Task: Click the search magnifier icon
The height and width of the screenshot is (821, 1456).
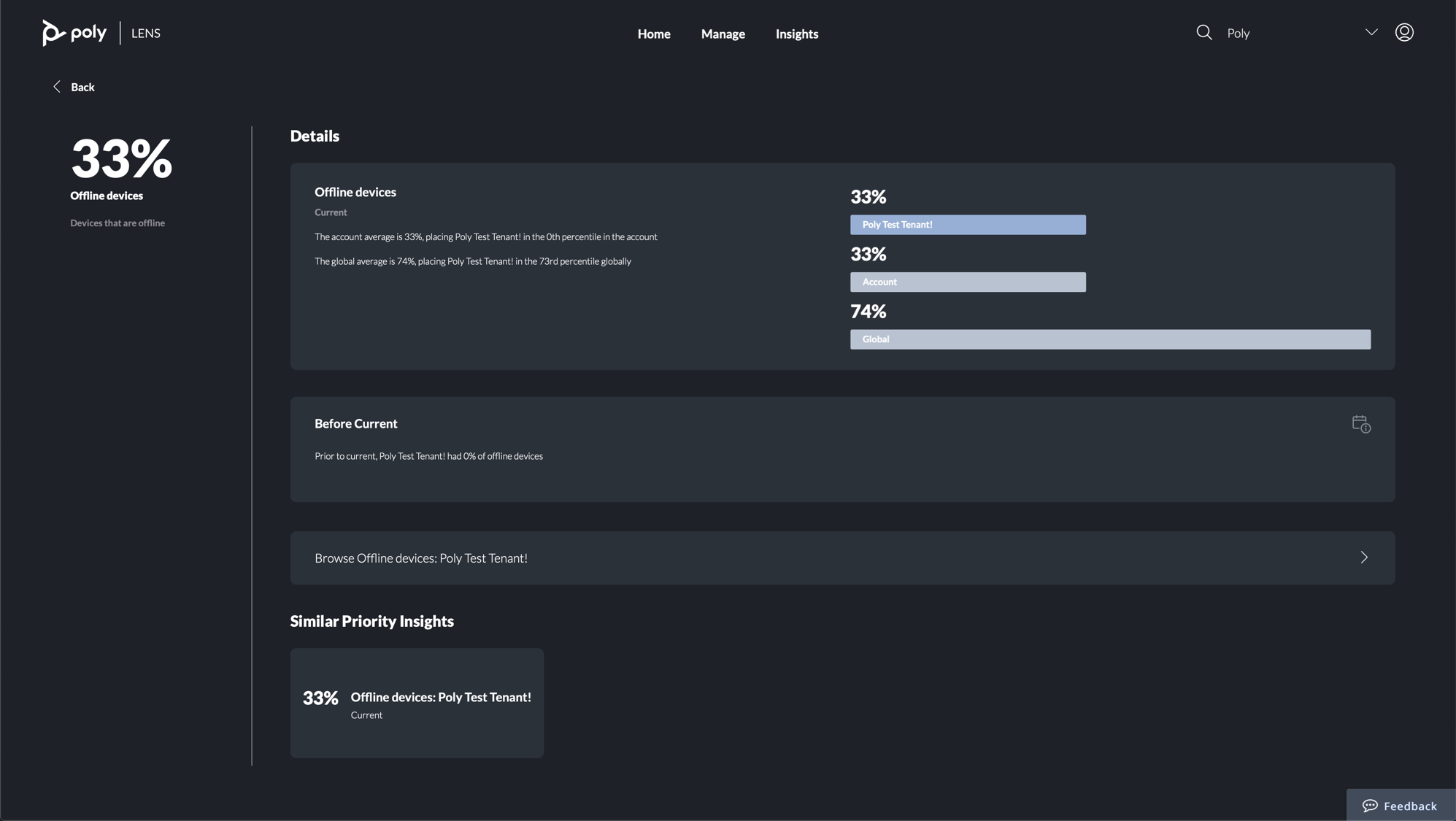Action: click(1204, 33)
